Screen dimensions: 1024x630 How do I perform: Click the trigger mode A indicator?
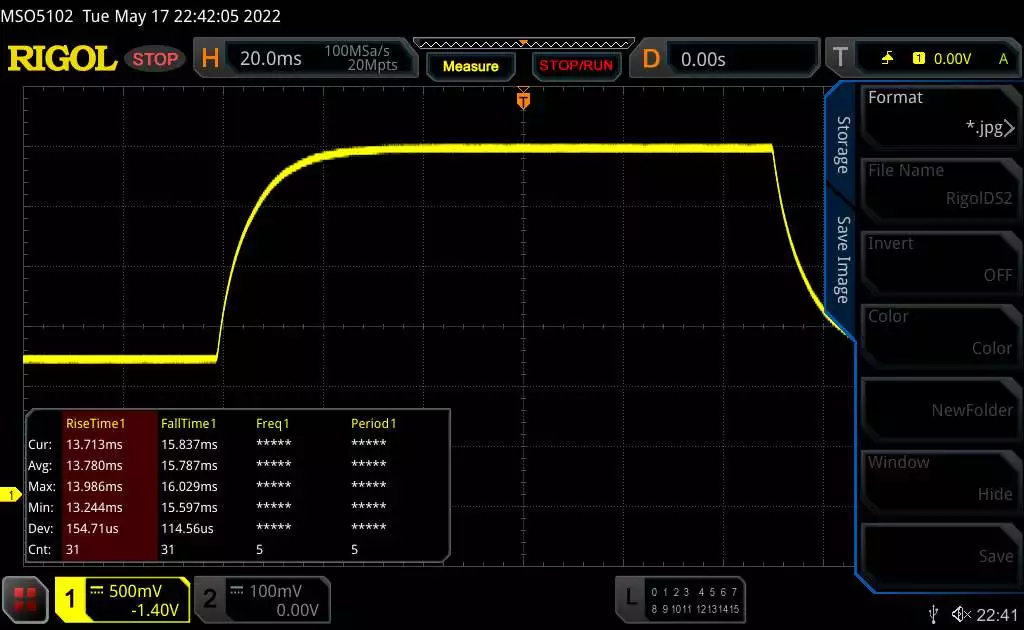(x=1003, y=59)
